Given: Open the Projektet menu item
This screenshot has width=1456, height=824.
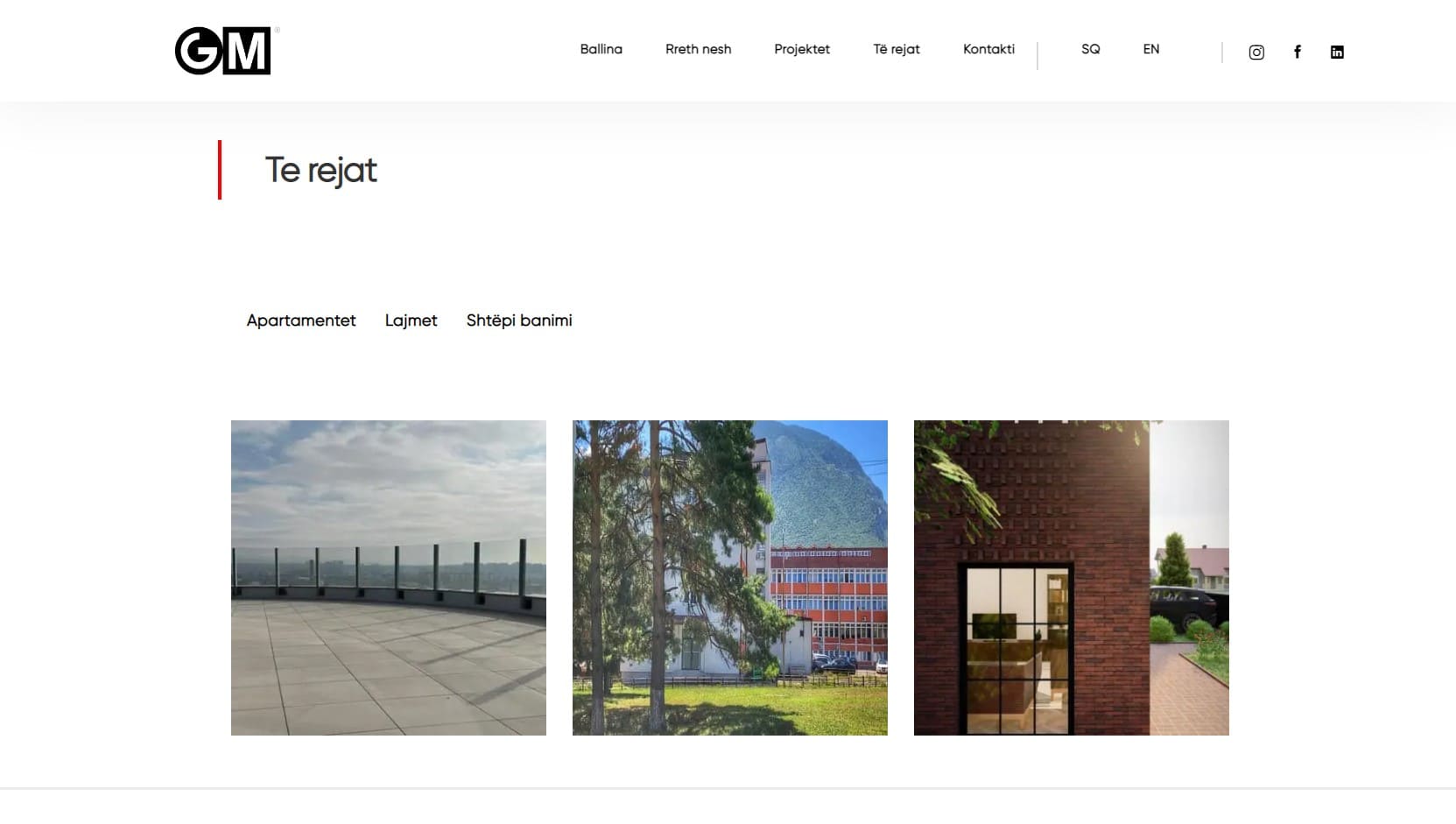Looking at the screenshot, I should tap(802, 49).
